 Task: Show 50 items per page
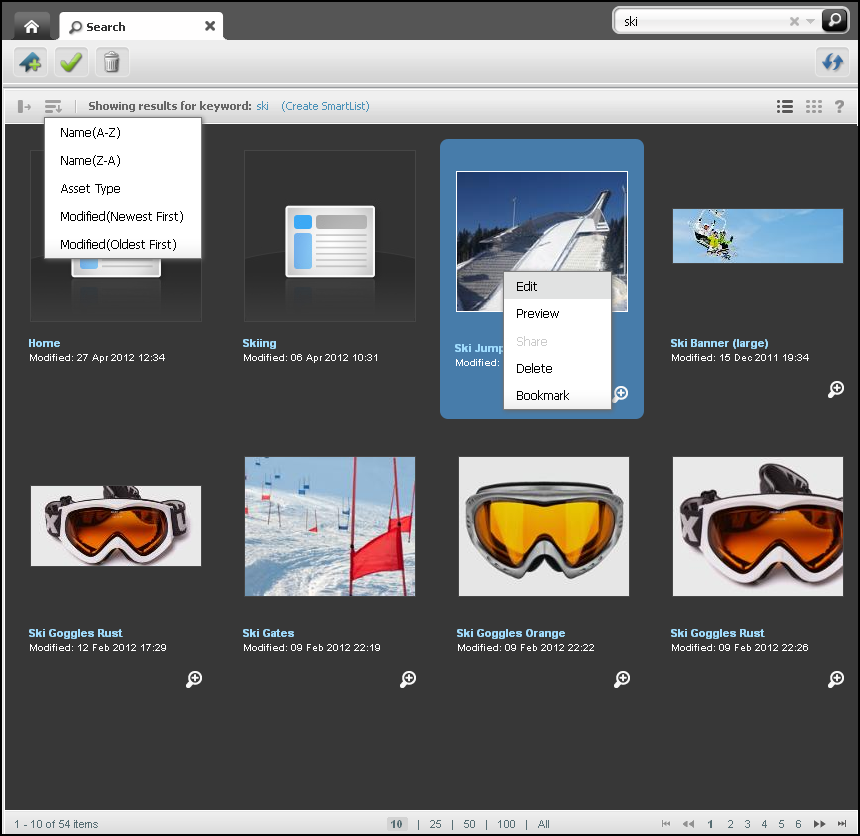469,824
